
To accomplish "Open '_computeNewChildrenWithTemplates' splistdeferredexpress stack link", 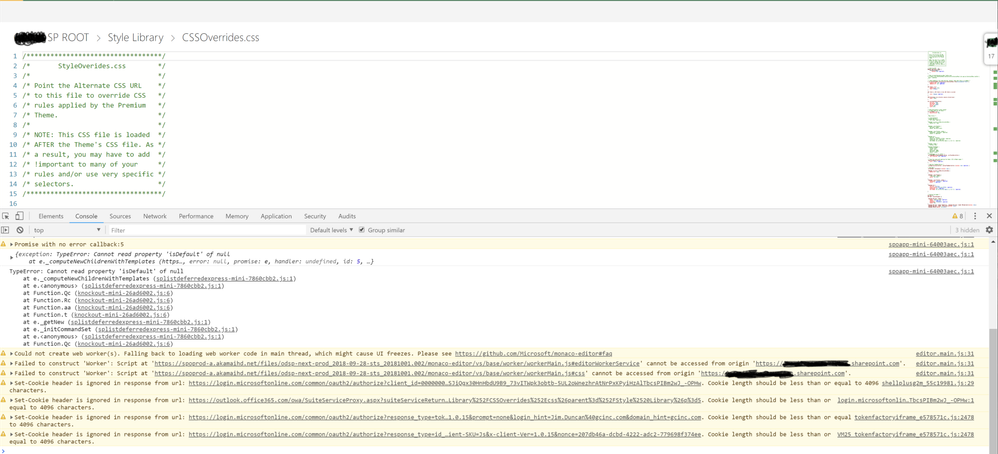I will click(x=226, y=278).
